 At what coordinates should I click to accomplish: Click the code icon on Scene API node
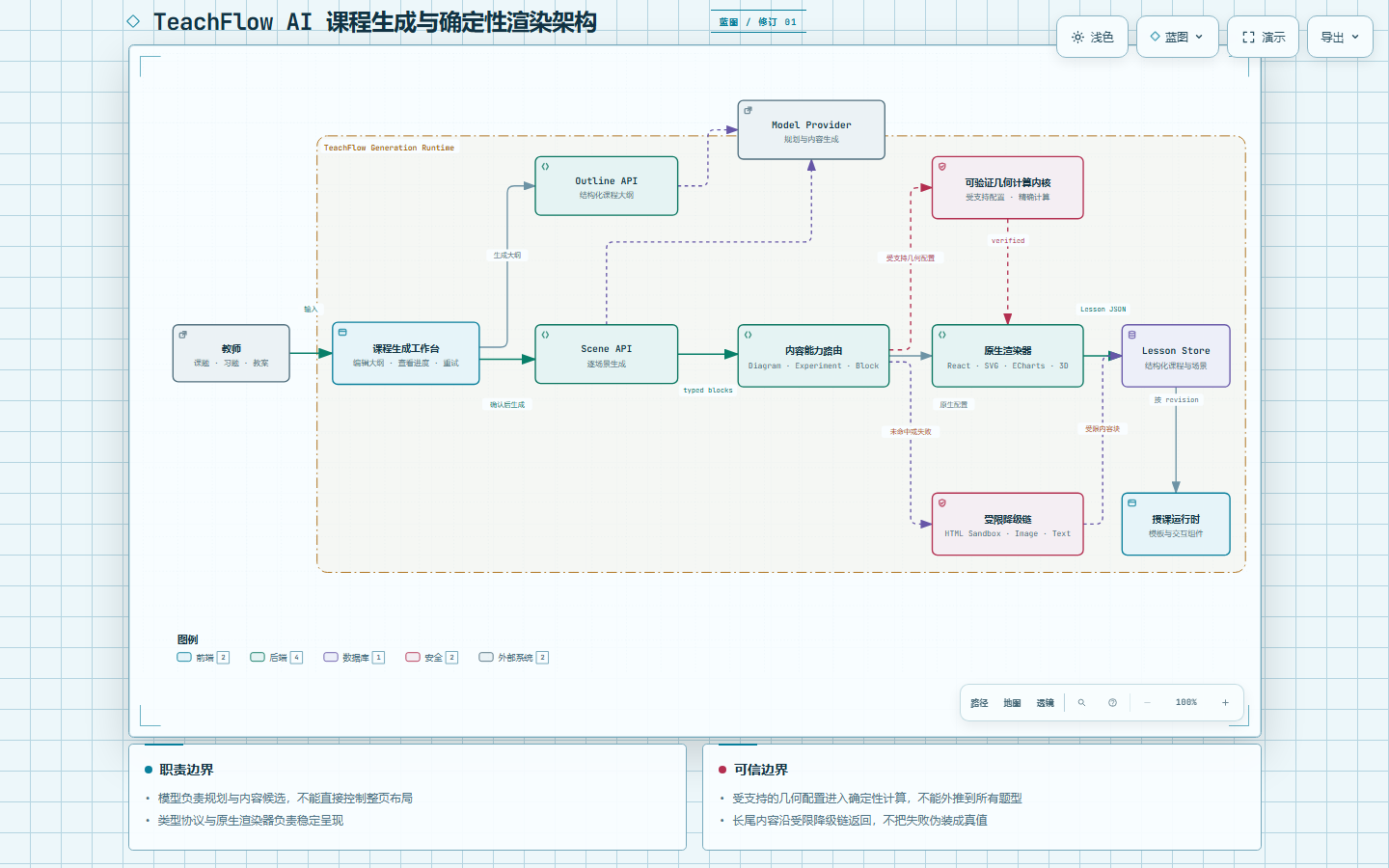coord(545,335)
